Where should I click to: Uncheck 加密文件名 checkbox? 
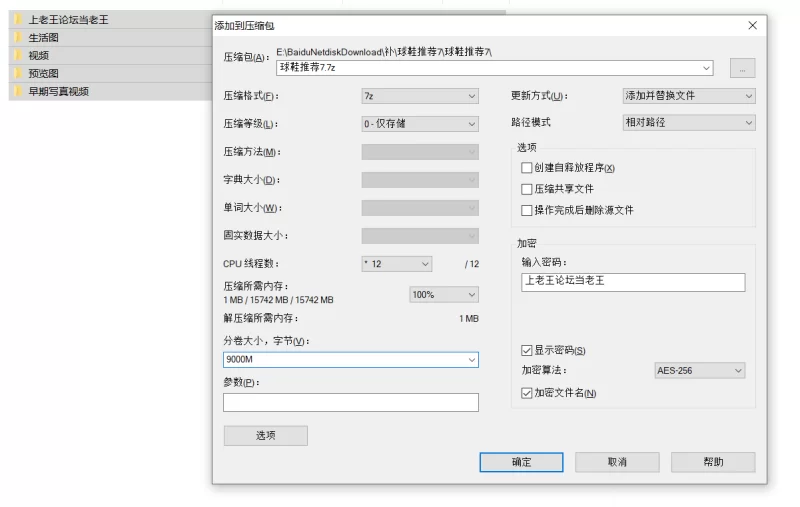527,393
